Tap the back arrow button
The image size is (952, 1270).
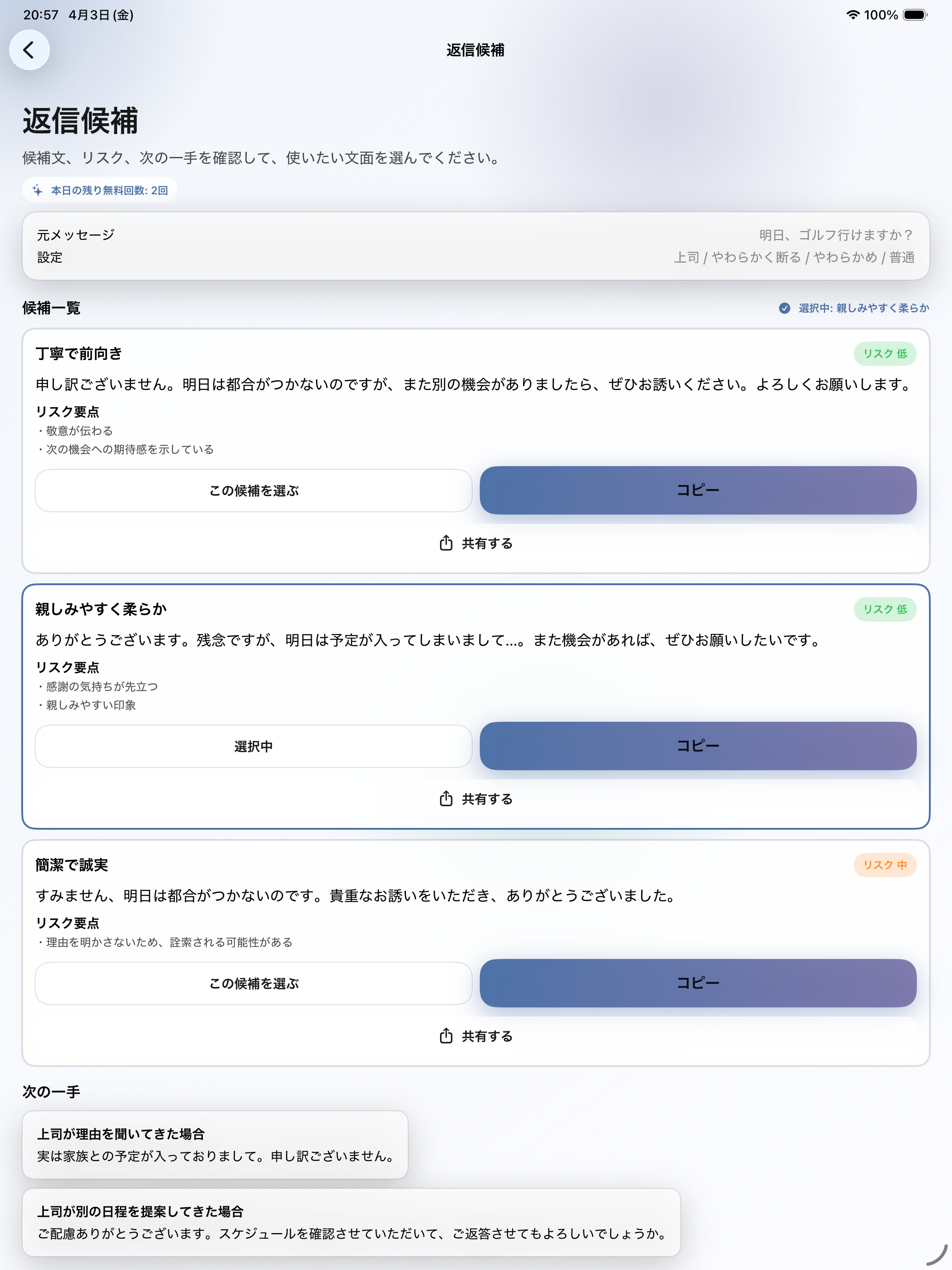click(29, 50)
